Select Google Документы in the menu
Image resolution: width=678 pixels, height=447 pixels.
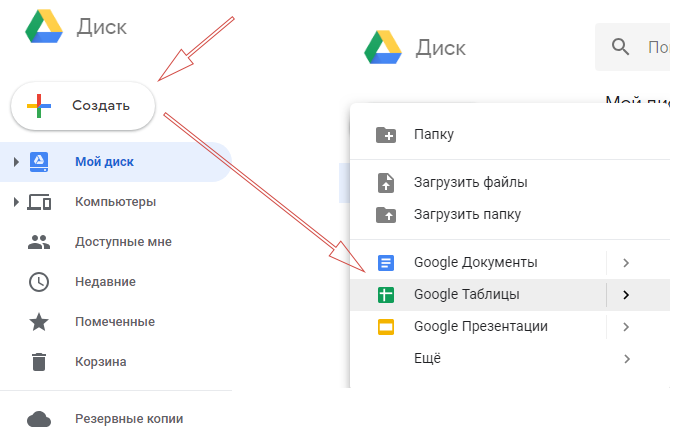pos(478,263)
